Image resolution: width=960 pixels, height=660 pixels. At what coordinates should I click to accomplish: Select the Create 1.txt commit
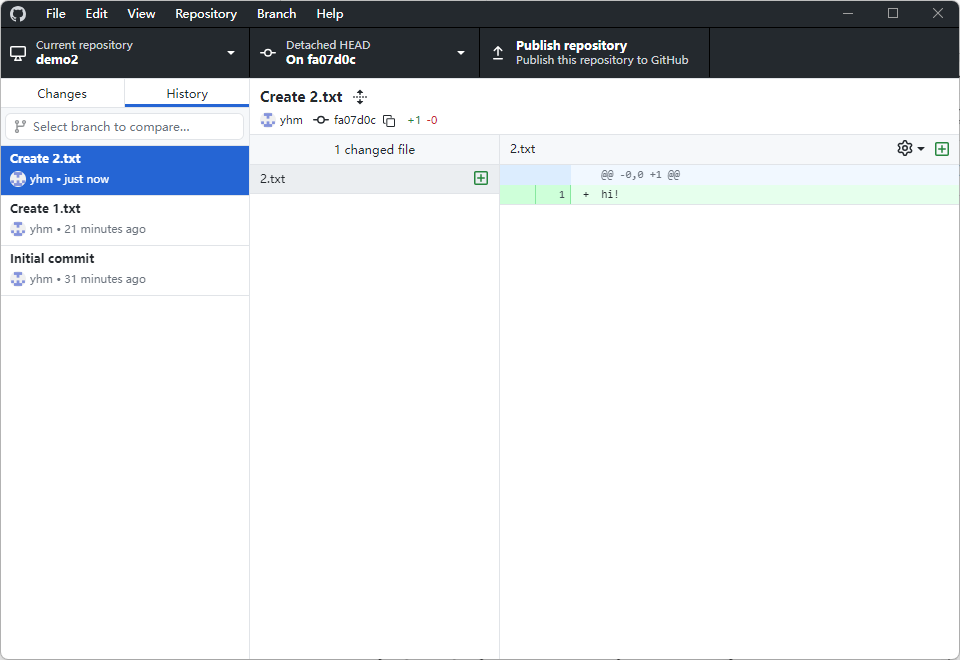pyautogui.click(x=124, y=220)
